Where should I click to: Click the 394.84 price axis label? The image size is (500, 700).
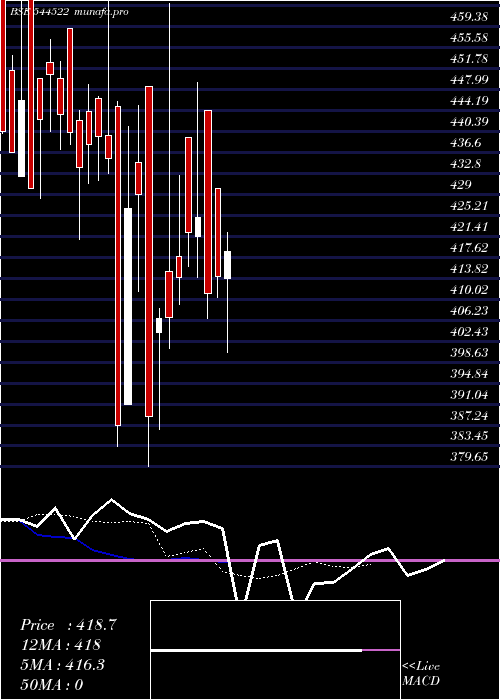coord(469,374)
